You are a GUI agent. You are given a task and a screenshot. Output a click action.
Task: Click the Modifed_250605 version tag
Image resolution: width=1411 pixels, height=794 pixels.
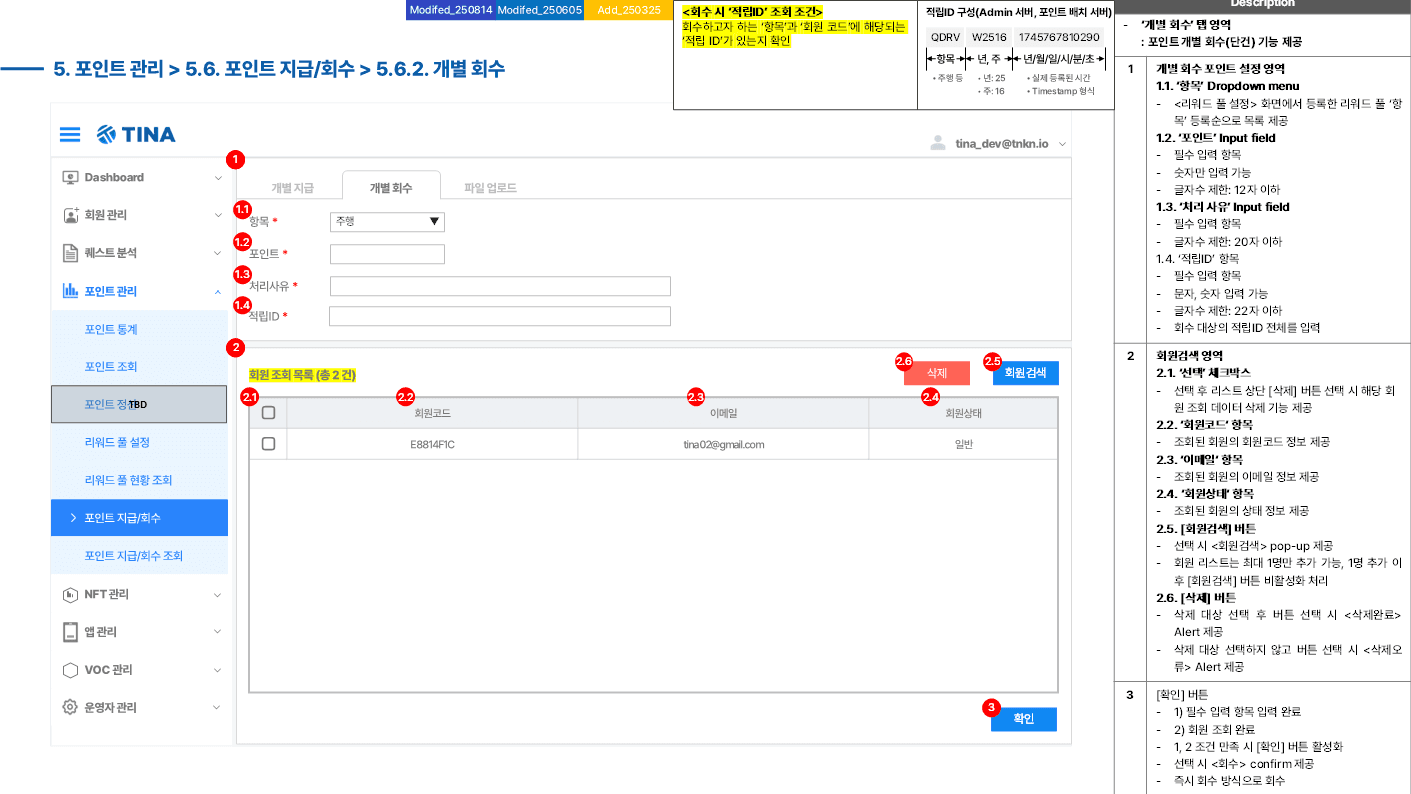pos(539,9)
